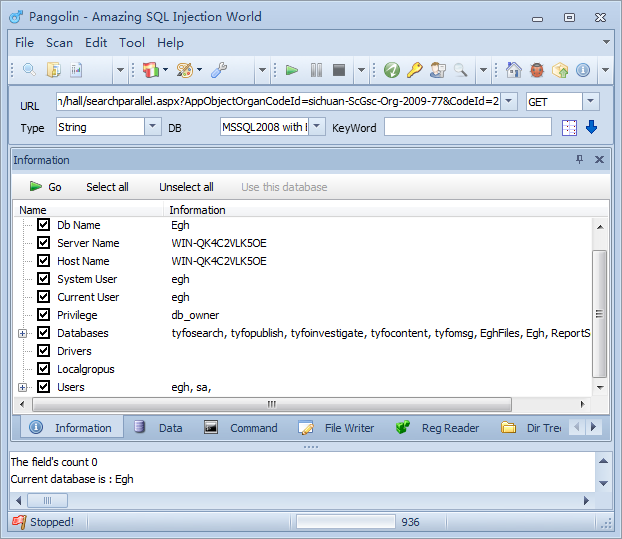Open the Tool menu

(x=132, y=42)
